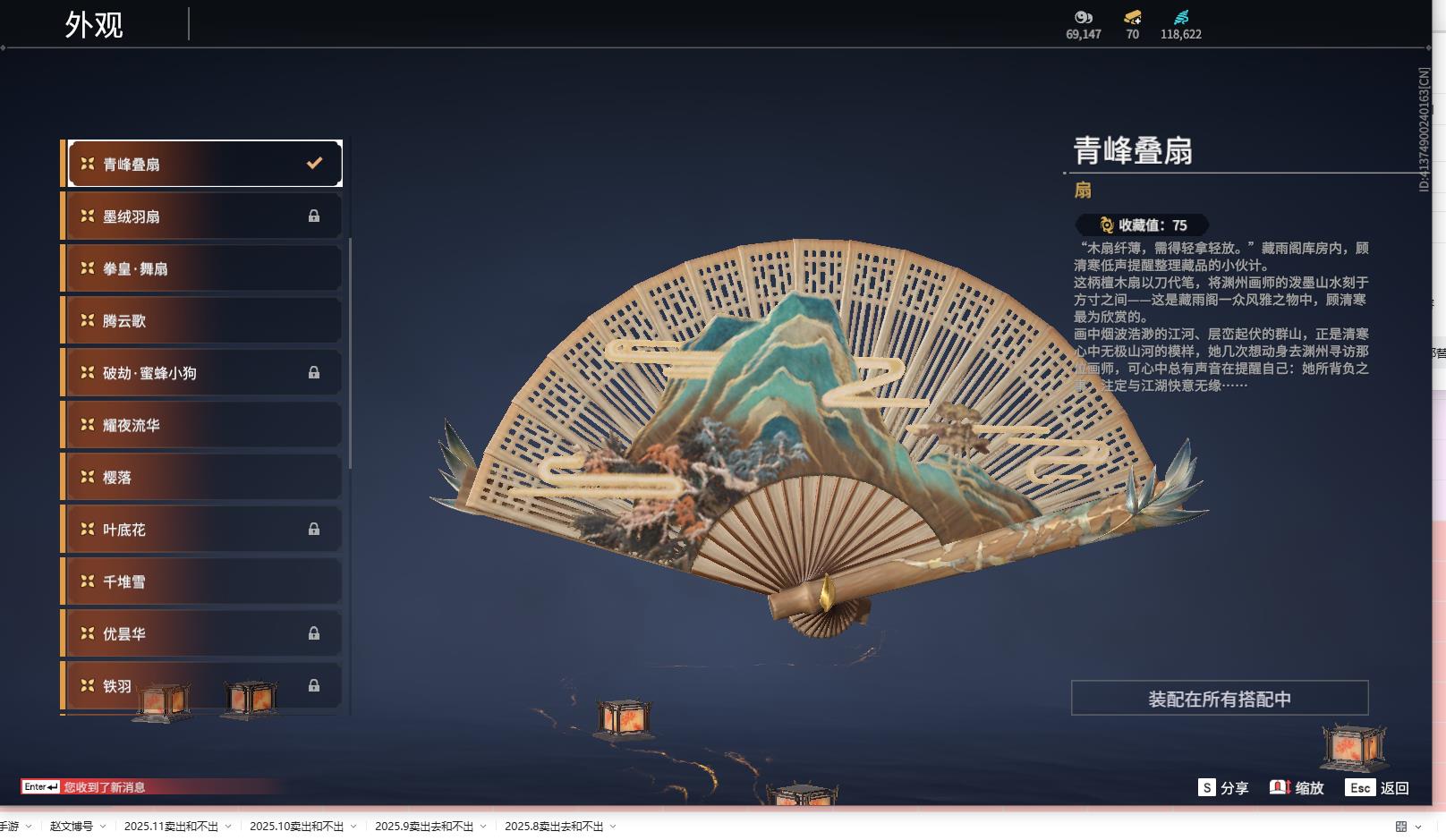The image size is (1446, 840).
Task: Select the 樱落 fan skin
Action: pyautogui.click(x=205, y=477)
